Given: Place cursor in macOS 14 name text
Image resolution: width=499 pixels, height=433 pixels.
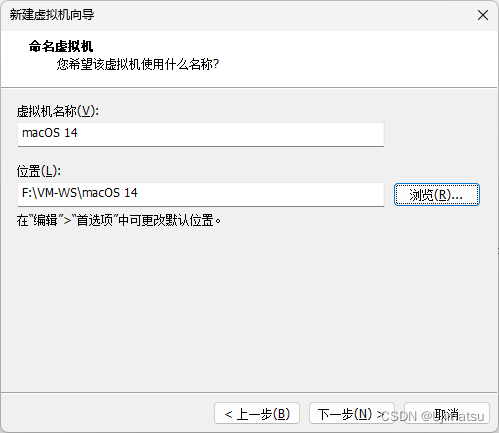Looking at the screenshot, I should coord(50,133).
